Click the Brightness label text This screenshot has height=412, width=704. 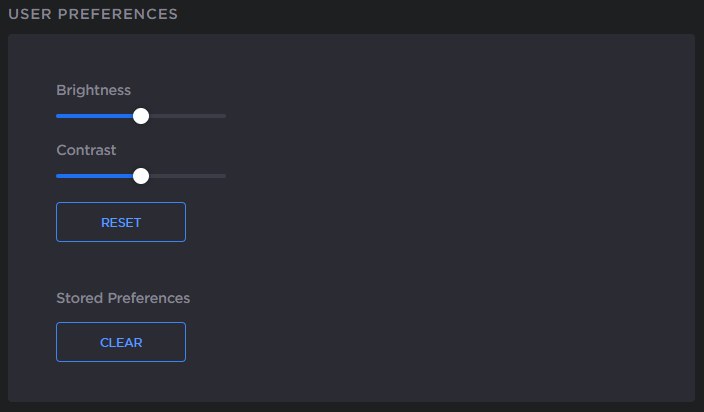[93, 90]
